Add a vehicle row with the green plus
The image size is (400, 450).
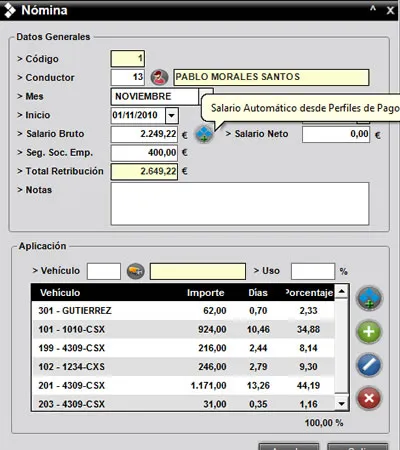point(369,332)
